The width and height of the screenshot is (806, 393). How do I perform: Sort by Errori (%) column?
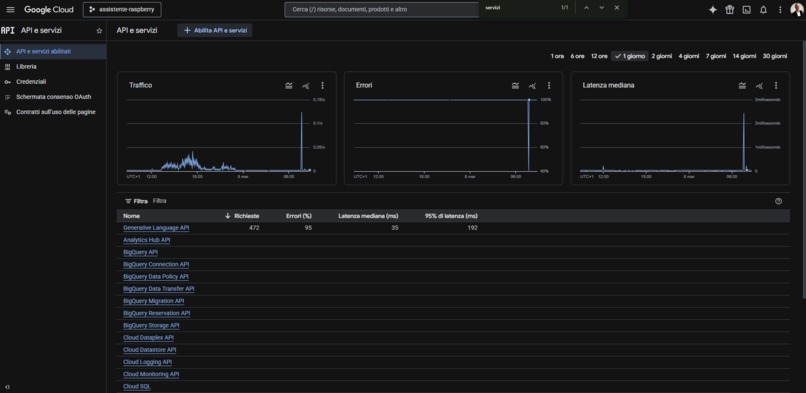click(x=299, y=216)
